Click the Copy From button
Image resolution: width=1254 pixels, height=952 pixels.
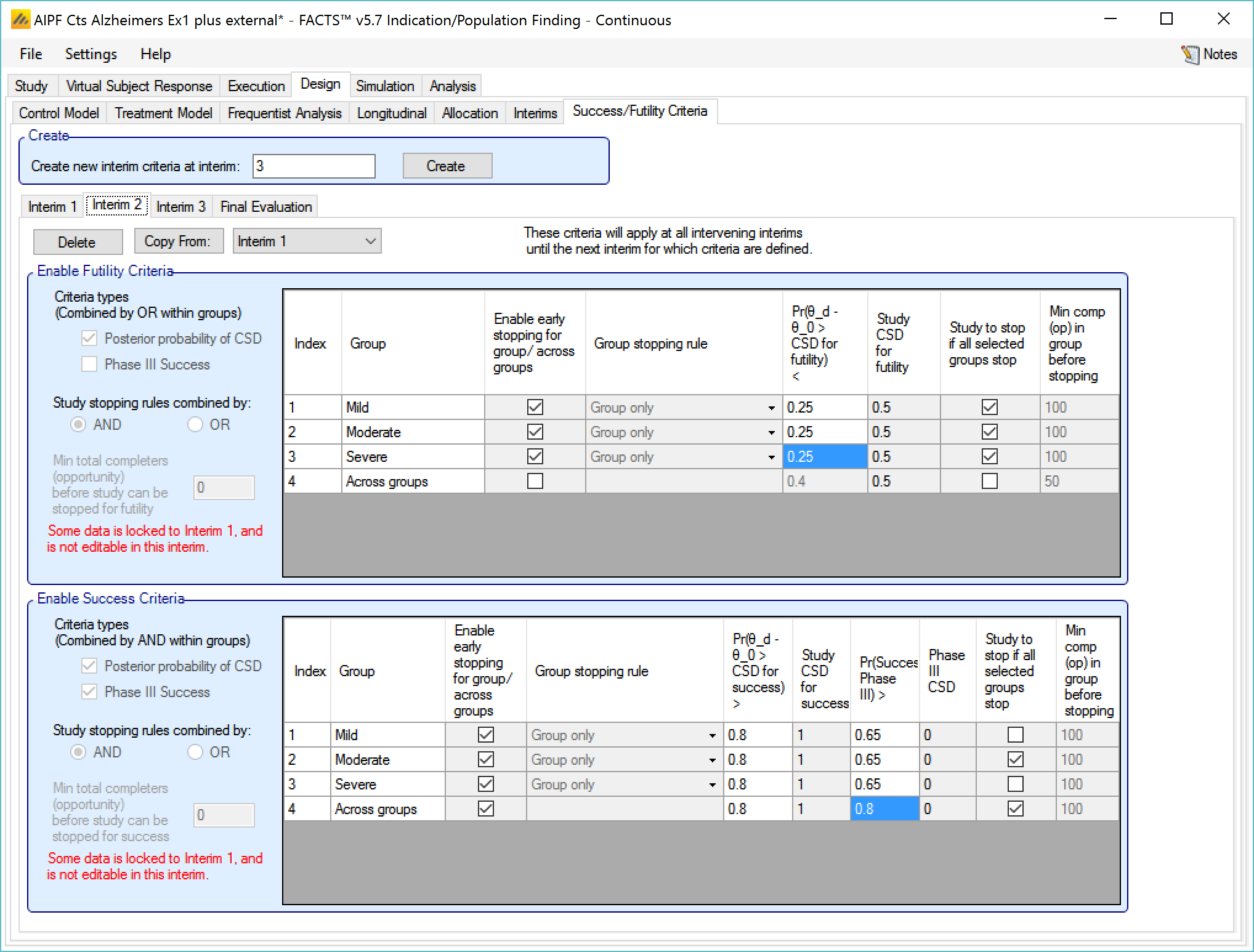click(177, 241)
